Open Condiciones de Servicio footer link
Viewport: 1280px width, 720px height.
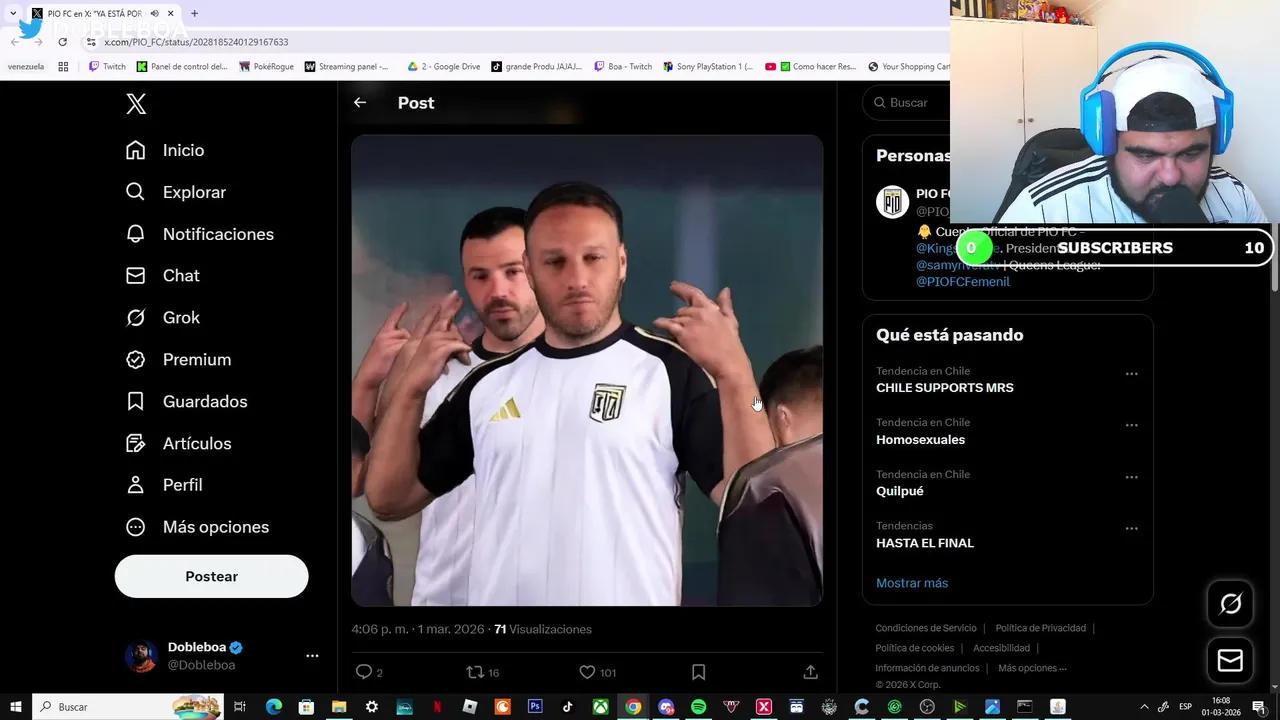(x=926, y=628)
